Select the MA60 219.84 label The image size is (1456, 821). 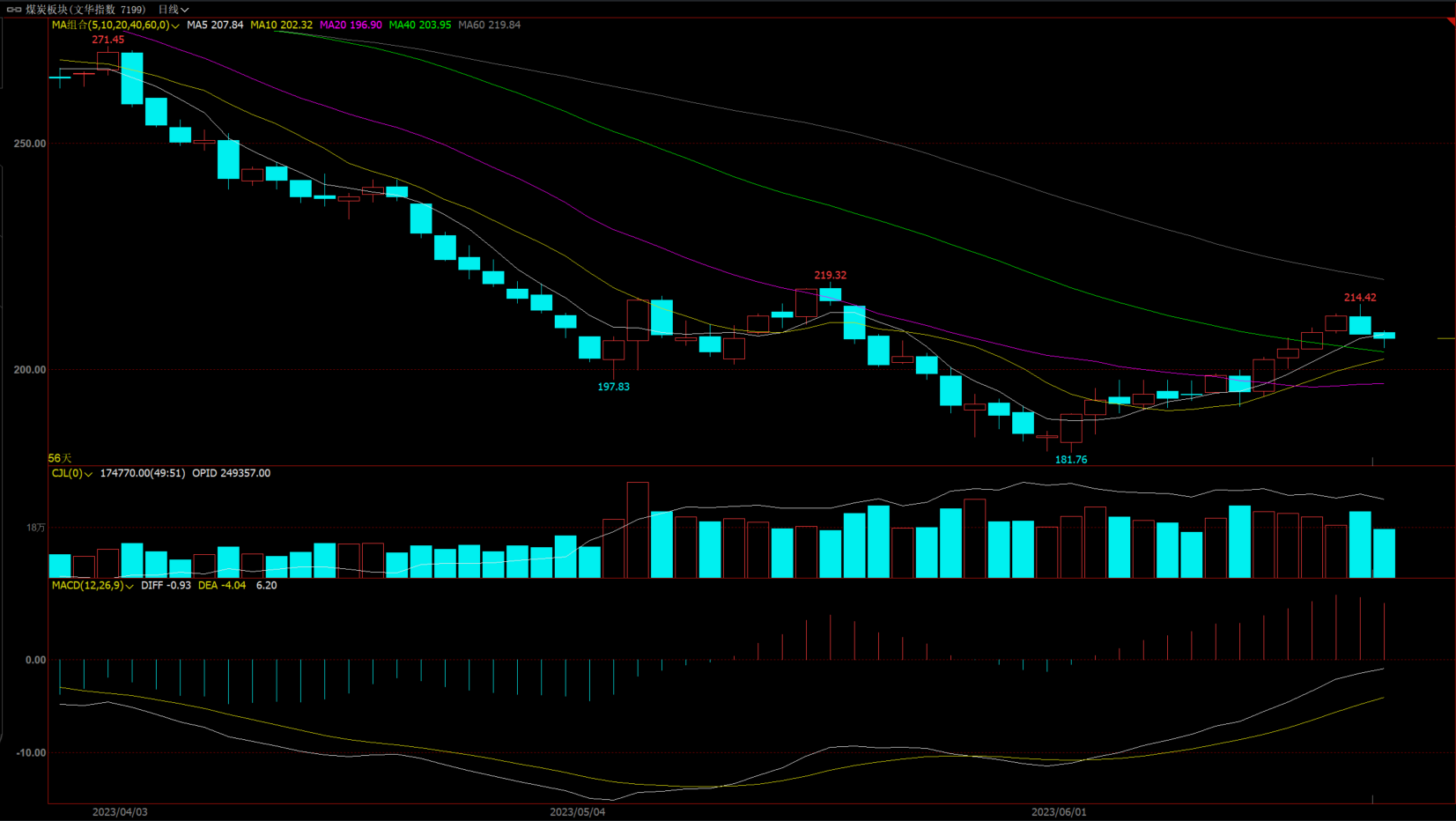(x=489, y=25)
